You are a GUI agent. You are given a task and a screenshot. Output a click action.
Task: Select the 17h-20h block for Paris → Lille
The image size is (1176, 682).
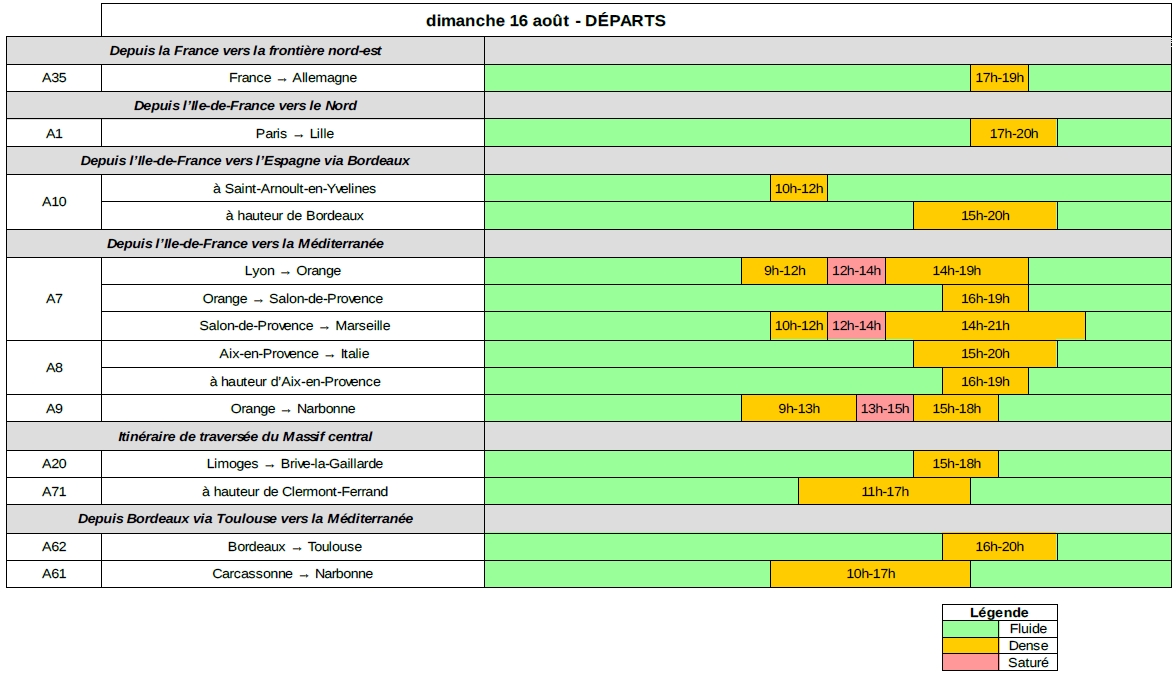pos(1013,133)
